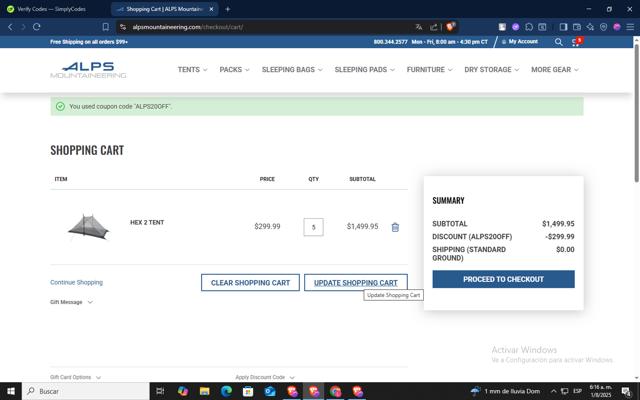
Task: Click the ESP language indicator in tray
Action: 577,391
